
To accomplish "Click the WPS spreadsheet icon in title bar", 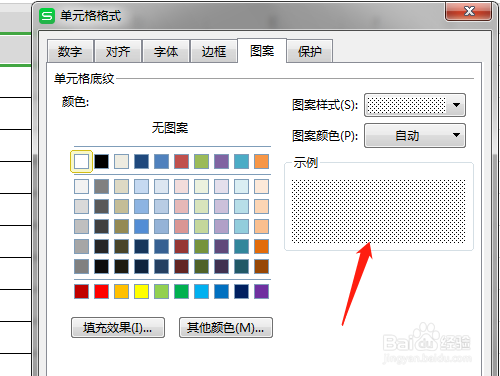I will [47, 16].
